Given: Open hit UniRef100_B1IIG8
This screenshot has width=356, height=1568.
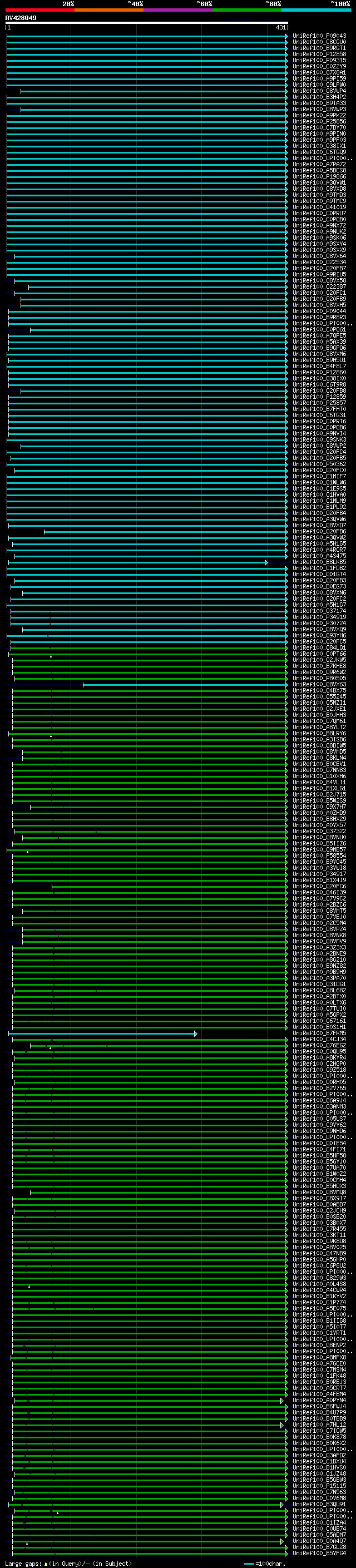Looking at the screenshot, I should 319,1320.
